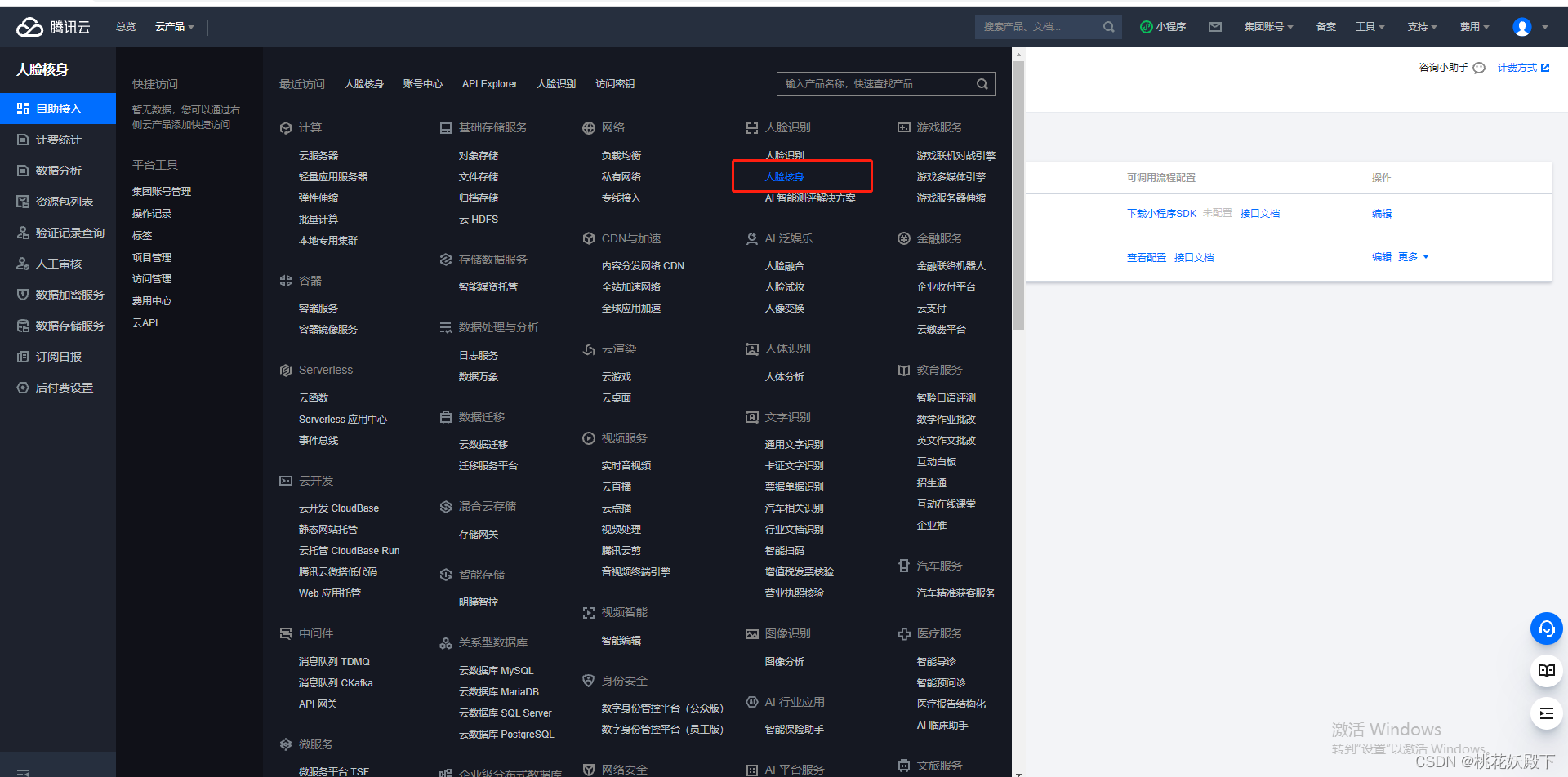Image resolution: width=1568 pixels, height=777 pixels.
Task: Click the 人脸融合 link
Action: tap(784, 266)
